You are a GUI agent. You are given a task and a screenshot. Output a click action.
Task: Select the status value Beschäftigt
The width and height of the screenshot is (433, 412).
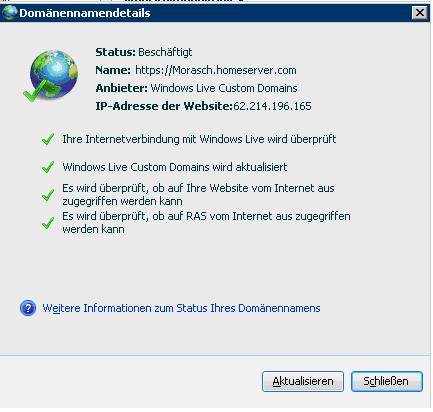165,52
